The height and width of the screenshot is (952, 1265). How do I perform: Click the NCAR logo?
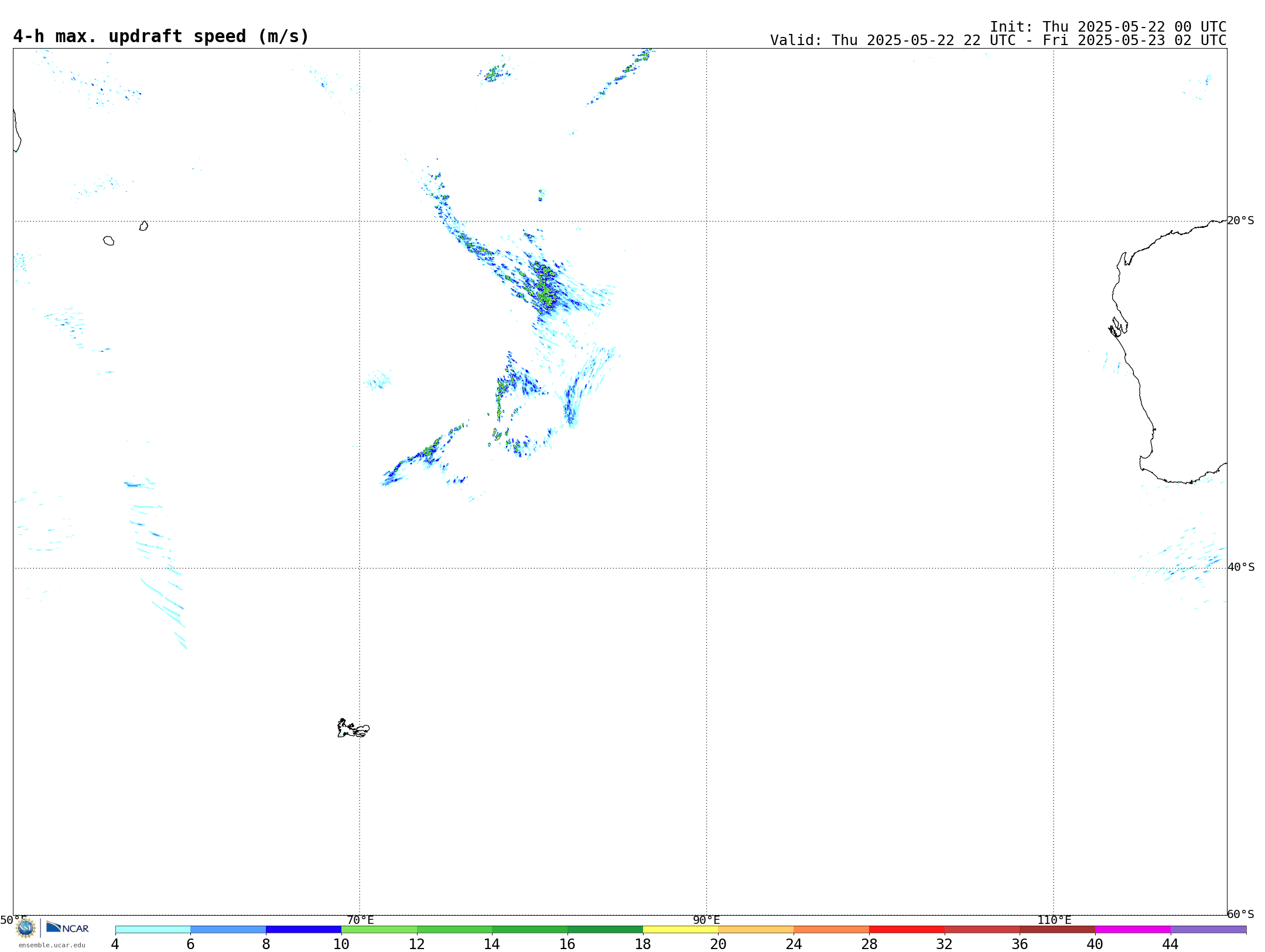point(67,927)
